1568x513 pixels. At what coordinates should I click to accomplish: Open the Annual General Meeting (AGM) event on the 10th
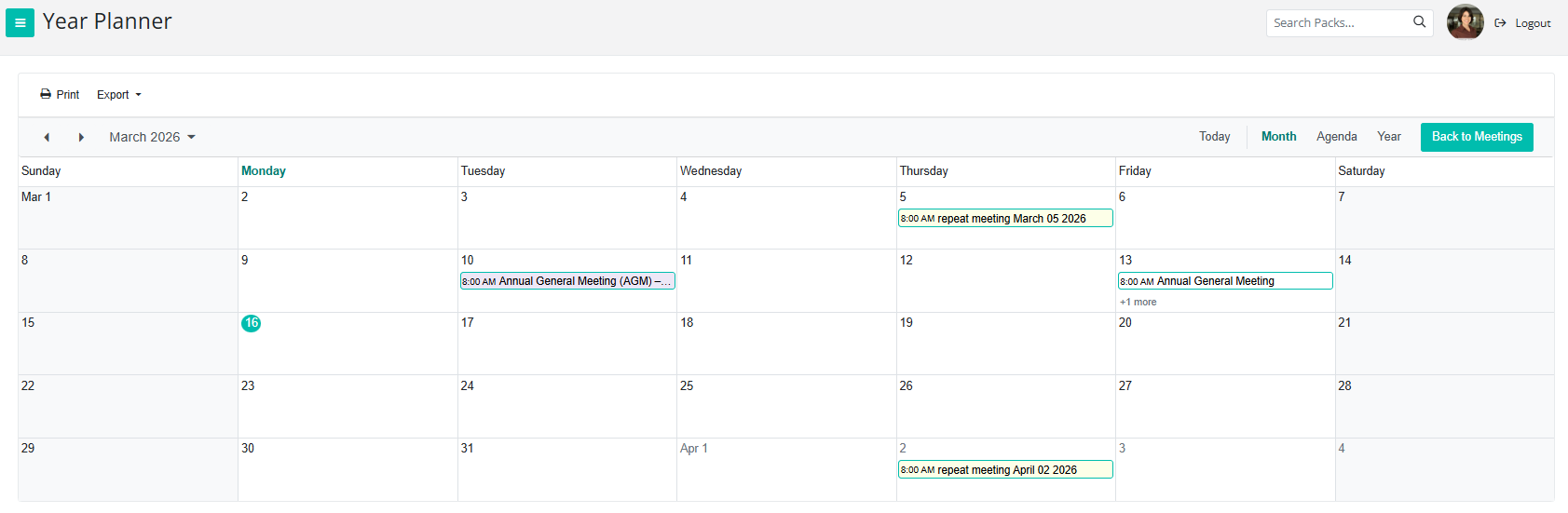(x=566, y=281)
